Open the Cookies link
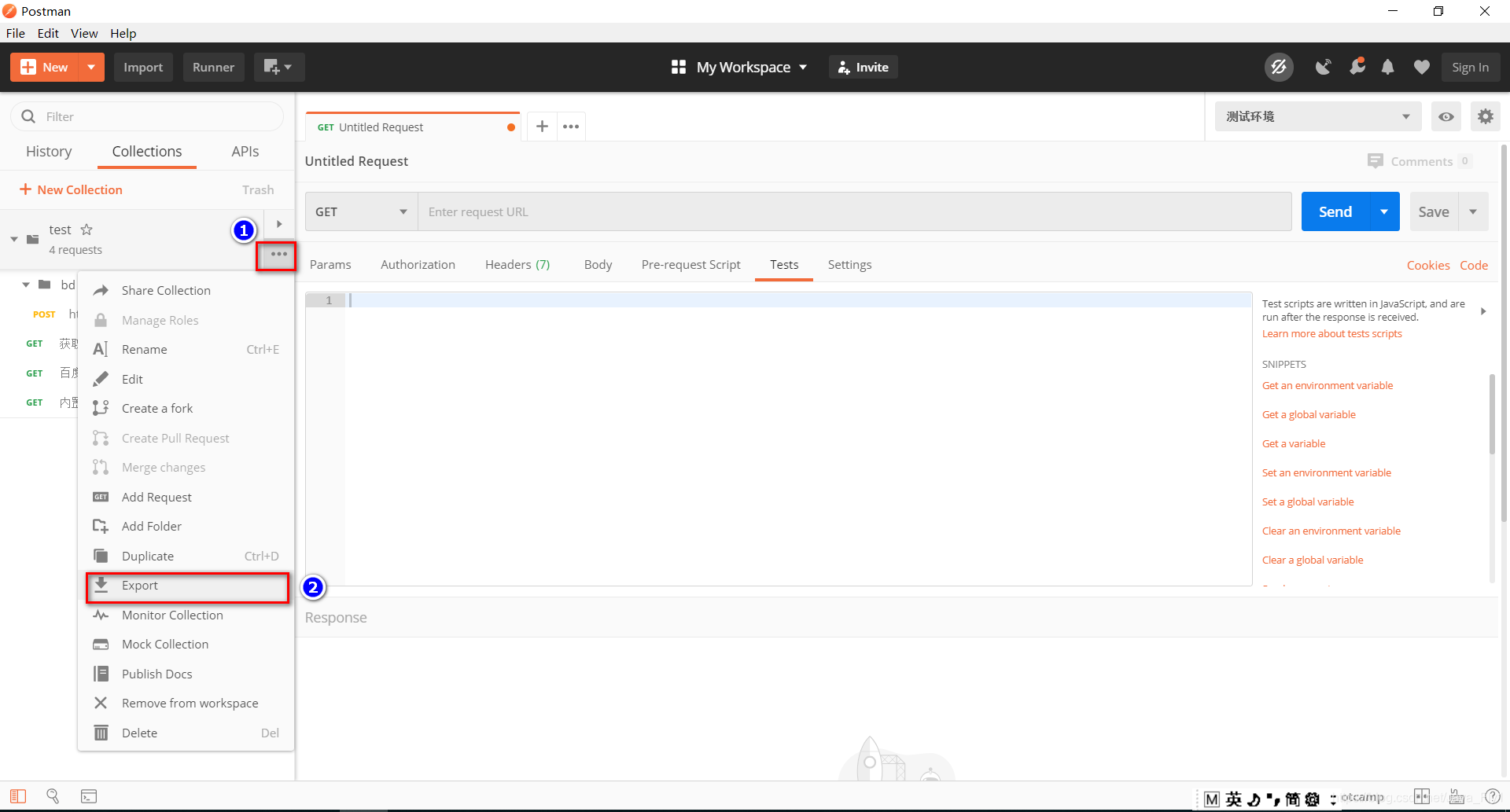The width and height of the screenshot is (1510, 812). coord(1428,266)
